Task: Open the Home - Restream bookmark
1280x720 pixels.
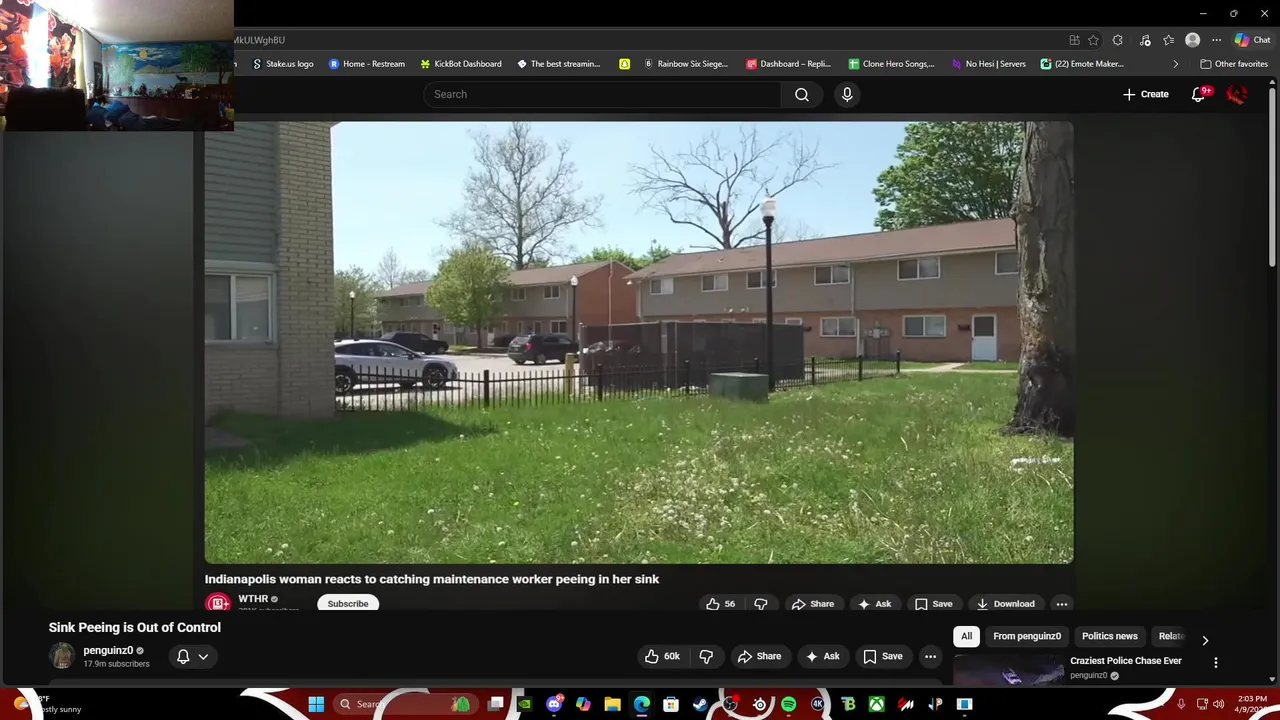Action: tap(367, 64)
